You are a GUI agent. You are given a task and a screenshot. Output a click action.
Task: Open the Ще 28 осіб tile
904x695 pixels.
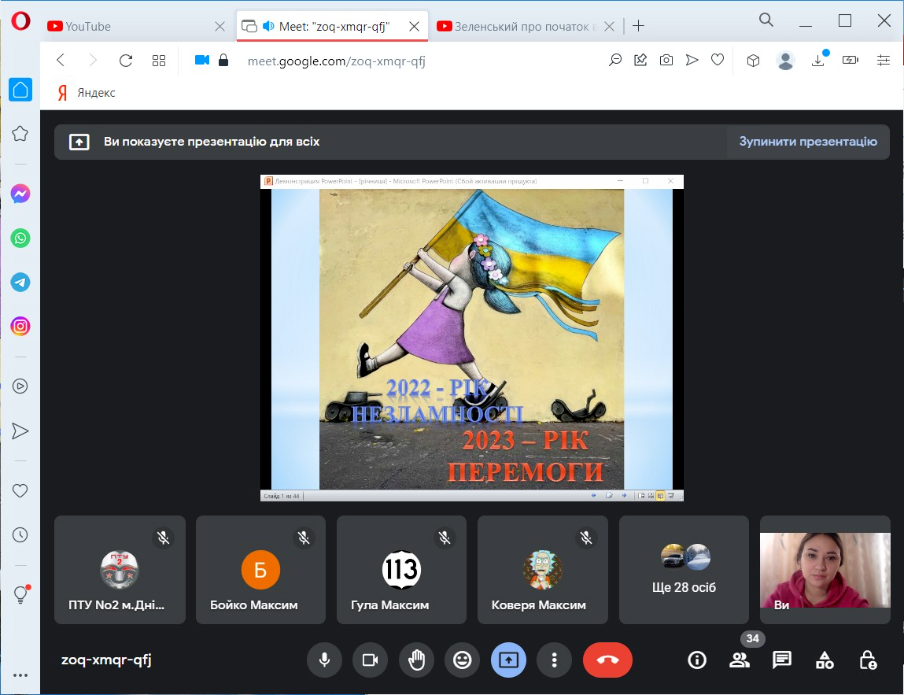[684, 570]
